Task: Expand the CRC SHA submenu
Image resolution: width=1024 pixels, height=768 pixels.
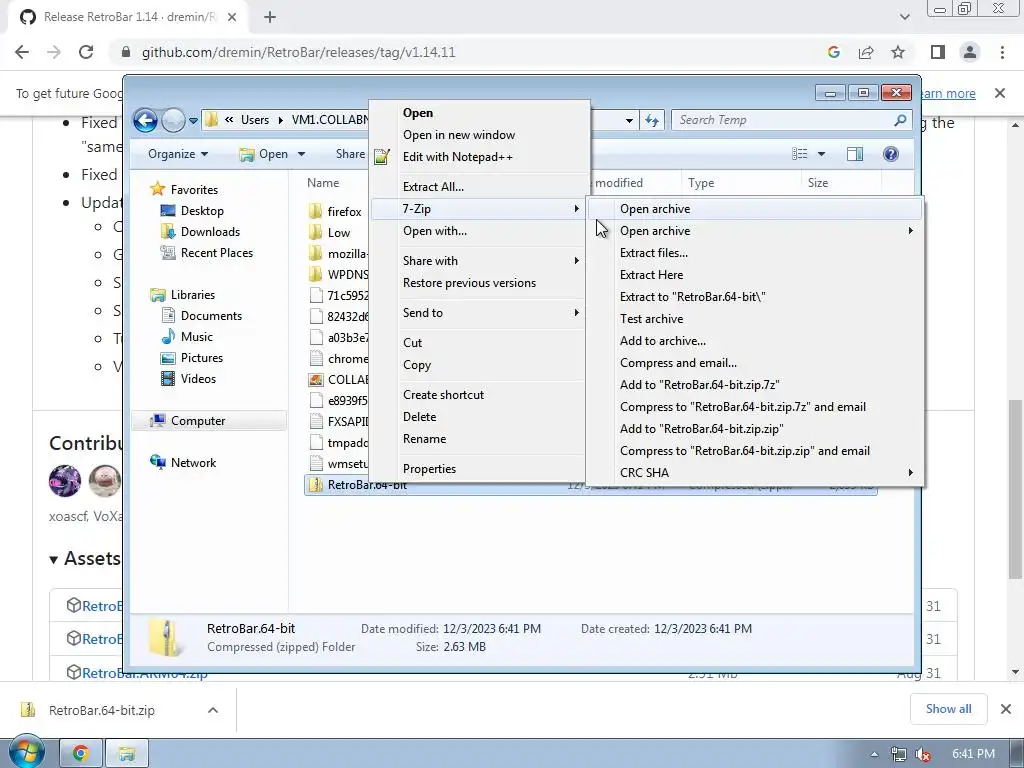Action: click(x=756, y=472)
